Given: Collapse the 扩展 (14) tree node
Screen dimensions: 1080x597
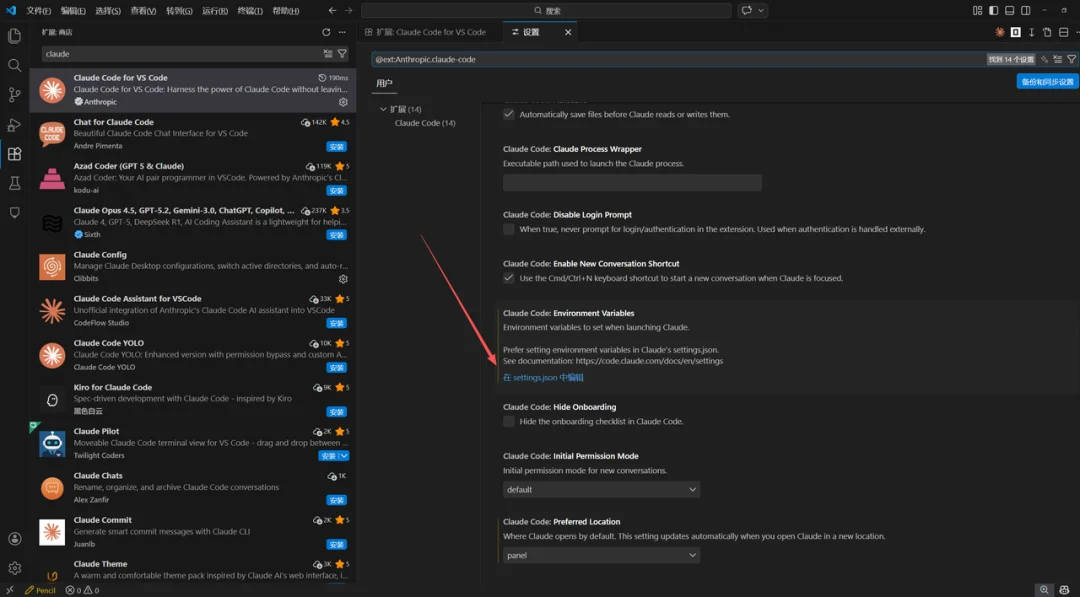Looking at the screenshot, I should click(x=383, y=109).
